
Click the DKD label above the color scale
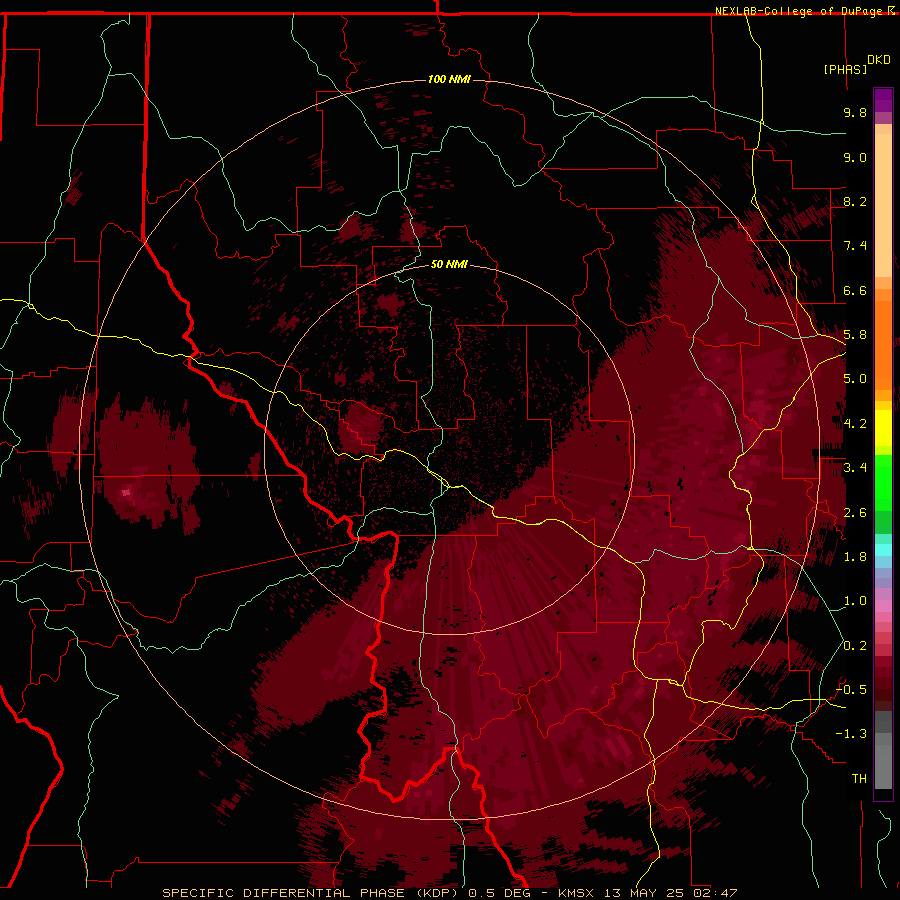879,60
